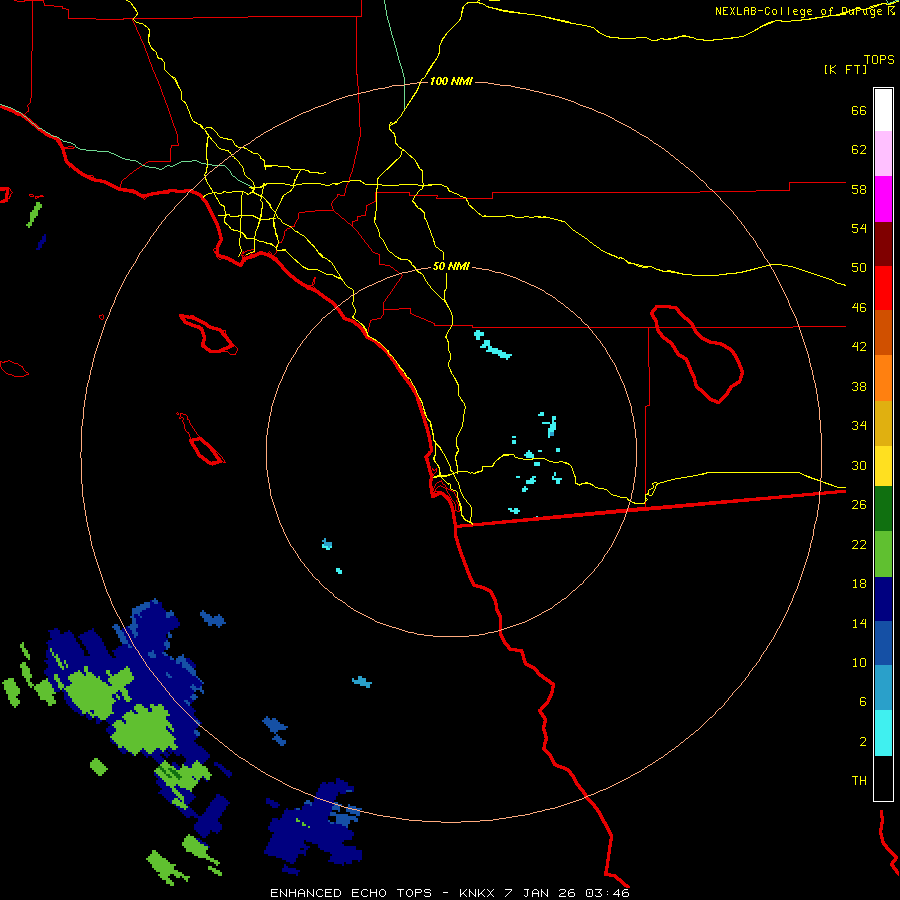The height and width of the screenshot is (900, 900).
Task: Click the black TH swatch at the bottom of the legend
Action: (883, 778)
